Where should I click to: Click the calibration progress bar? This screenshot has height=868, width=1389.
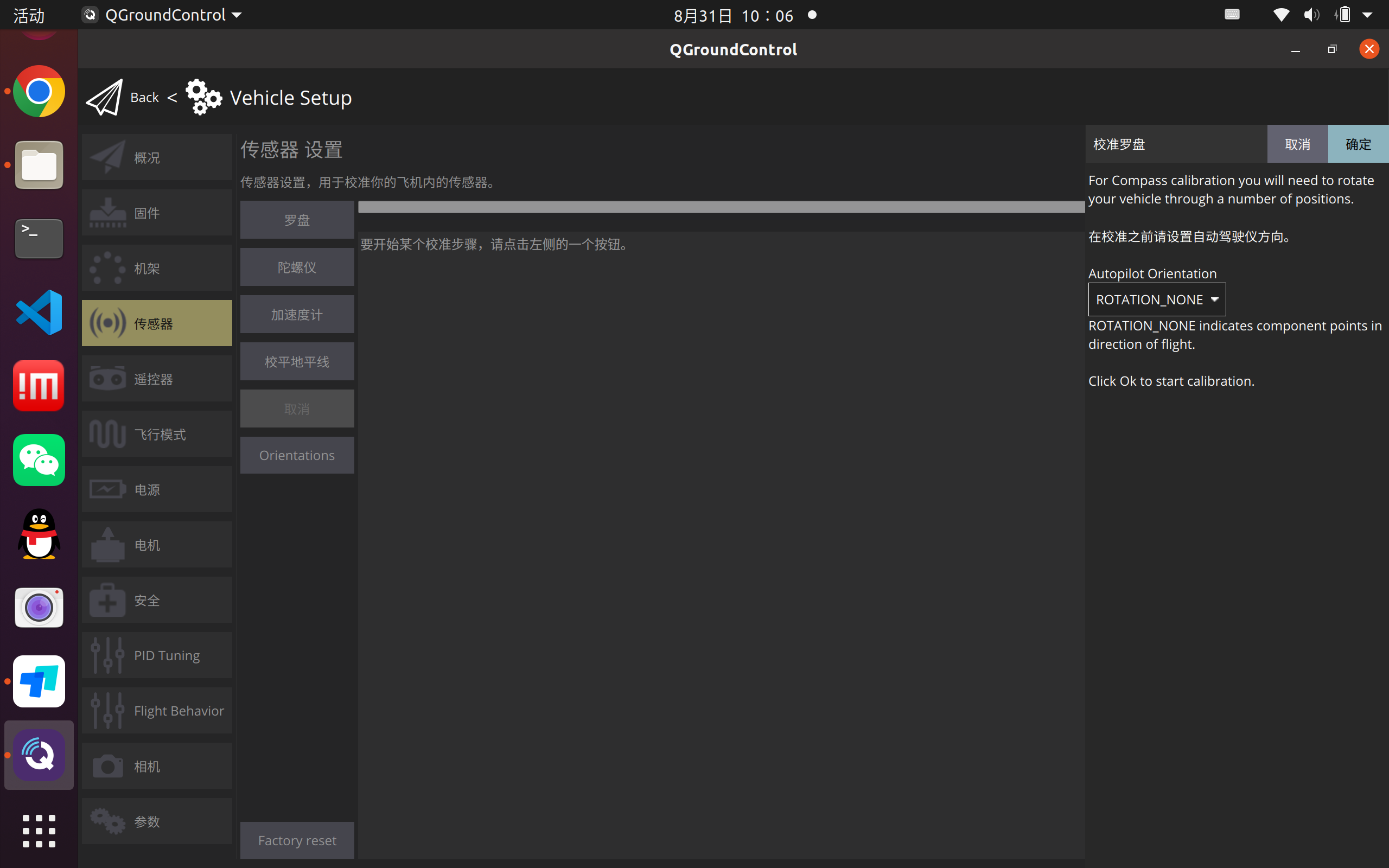721,207
